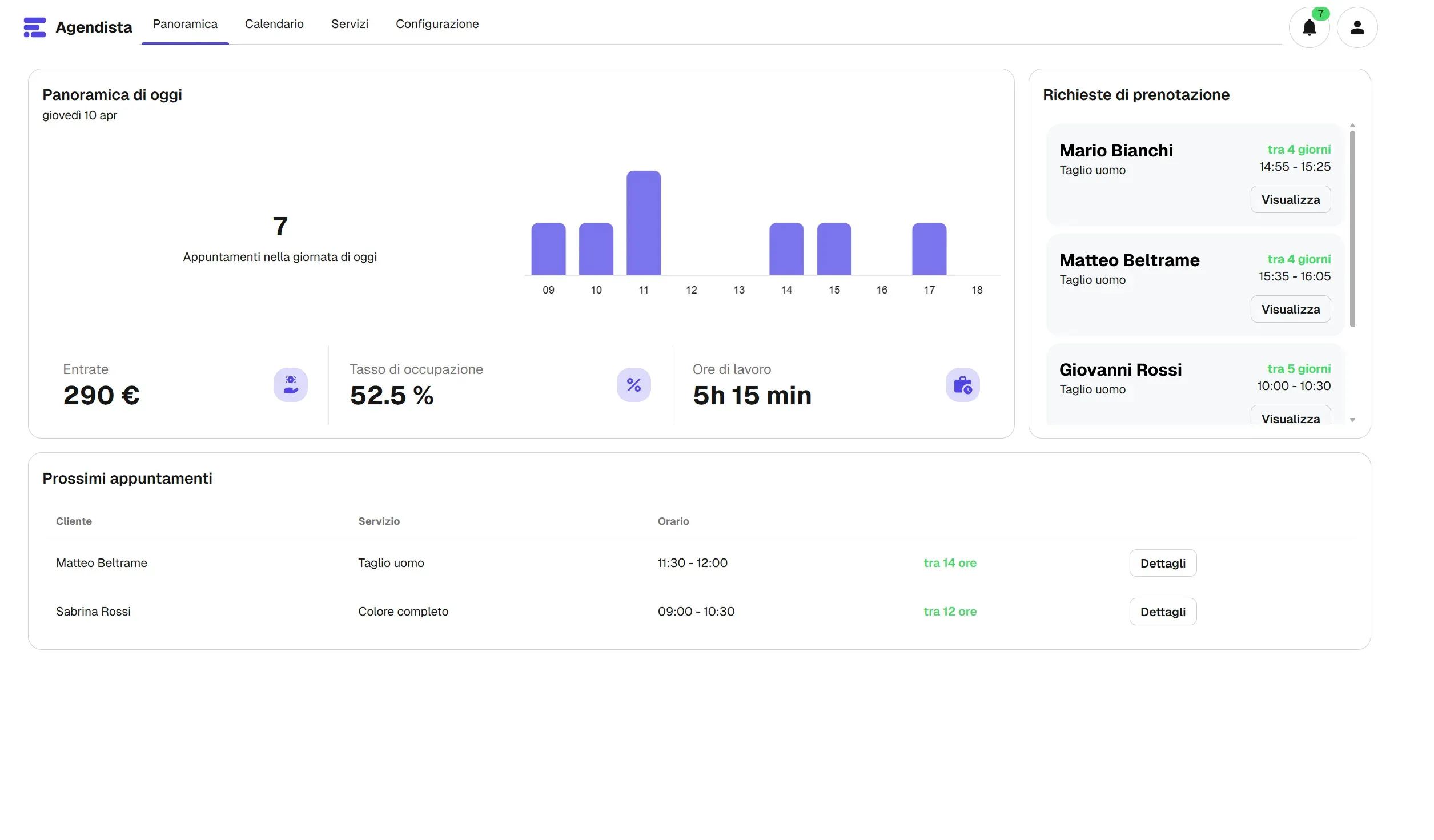Image resolution: width=1434 pixels, height=840 pixels.
Task: Click the Entrate income icon
Action: (291, 385)
